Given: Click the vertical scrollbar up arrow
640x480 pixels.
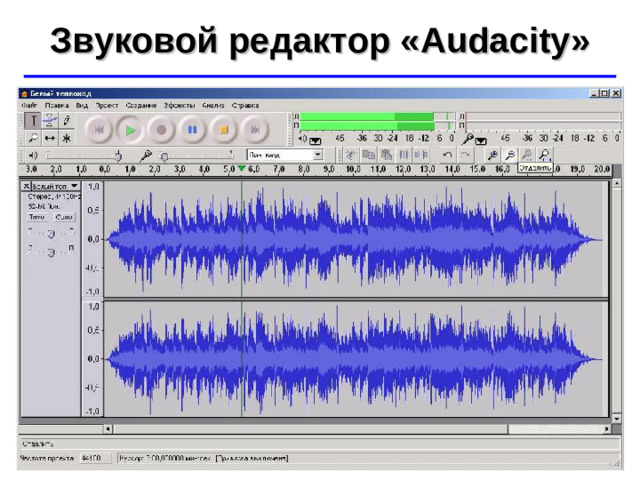Looking at the screenshot, I should pos(617,184).
